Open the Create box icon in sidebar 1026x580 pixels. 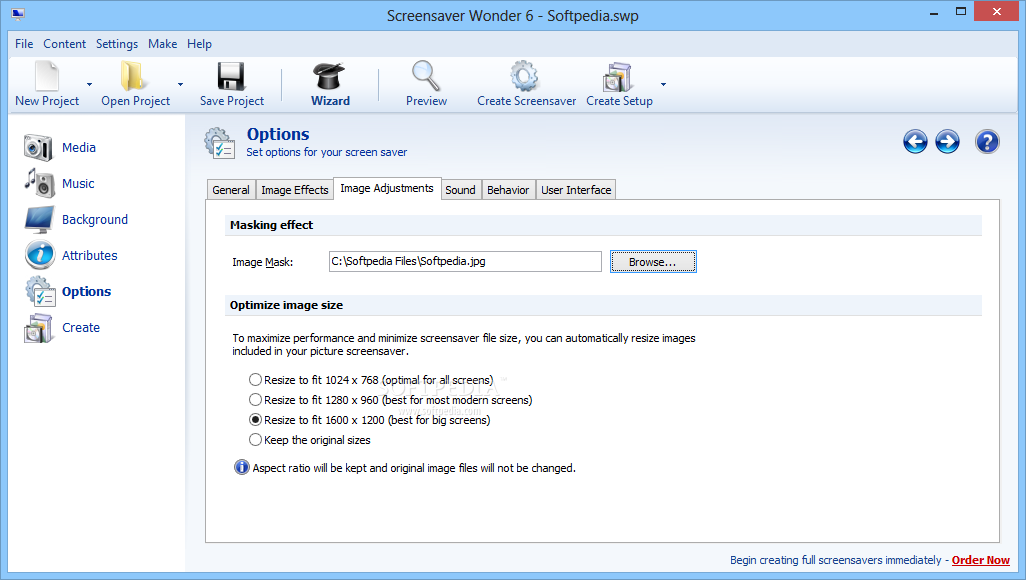click(39, 328)
